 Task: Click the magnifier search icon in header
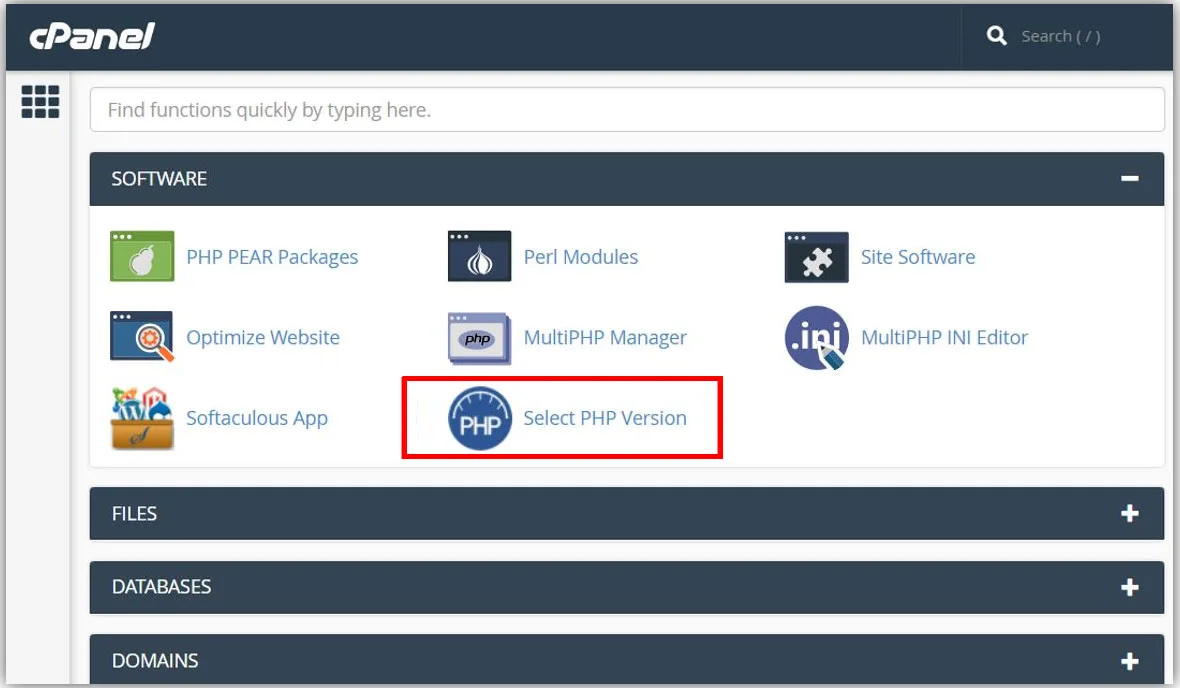click(x=996, y=35)
